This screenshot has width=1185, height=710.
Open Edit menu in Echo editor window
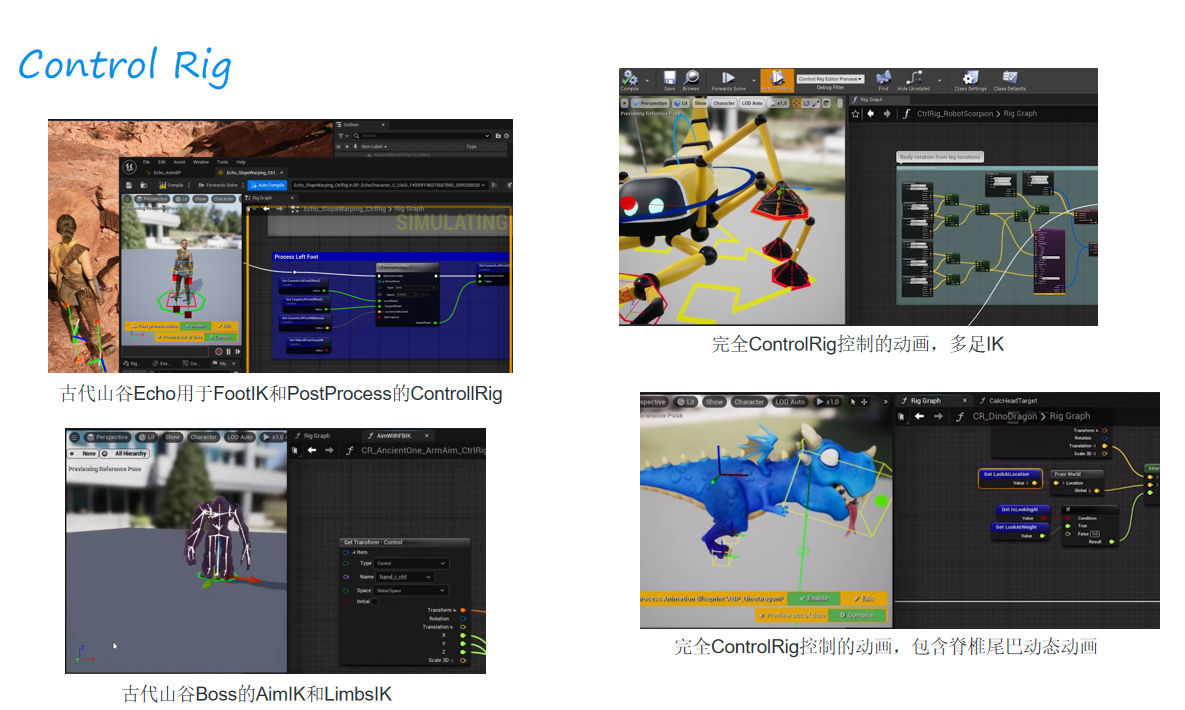click(162, 162)
